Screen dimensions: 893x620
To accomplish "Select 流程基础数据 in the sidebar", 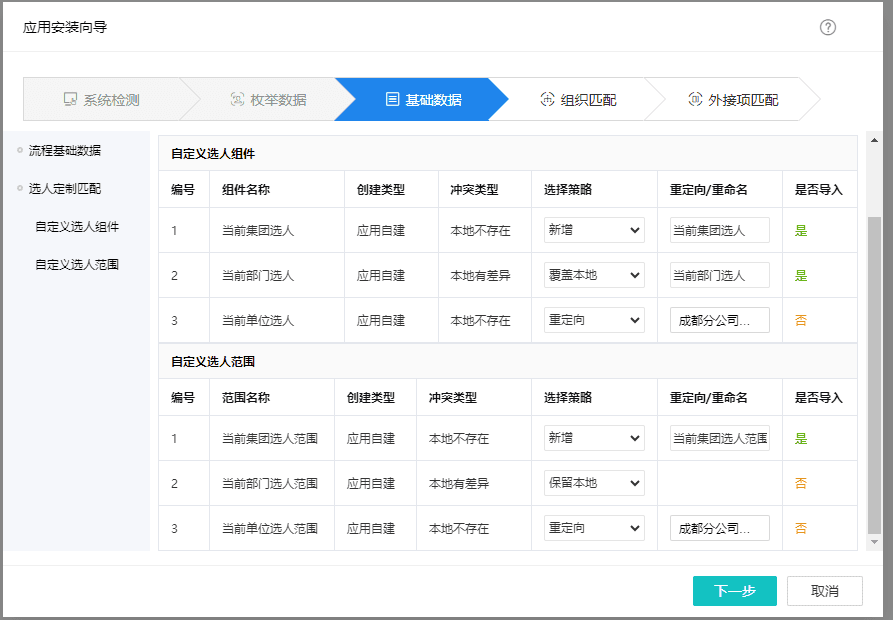I will pyautogui.click(x=64, y=151).
